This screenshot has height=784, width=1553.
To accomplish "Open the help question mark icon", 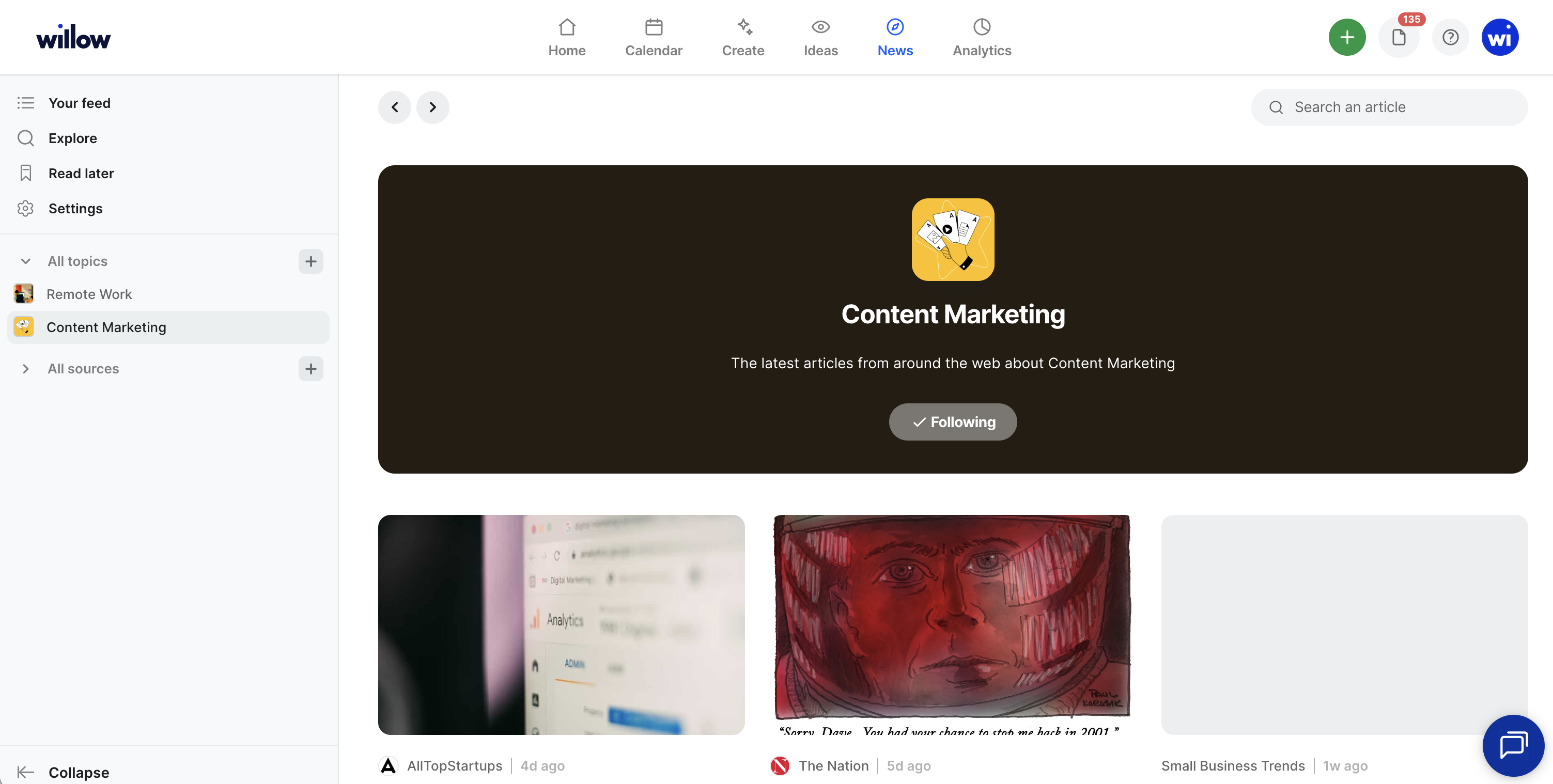I will (x=1450, y=37).
